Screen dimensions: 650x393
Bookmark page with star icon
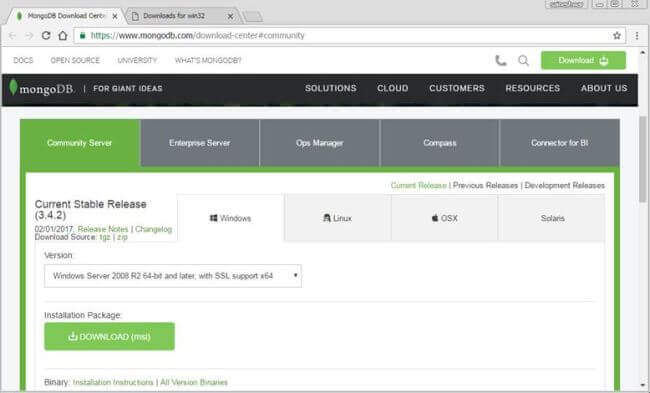pos(617,36)
